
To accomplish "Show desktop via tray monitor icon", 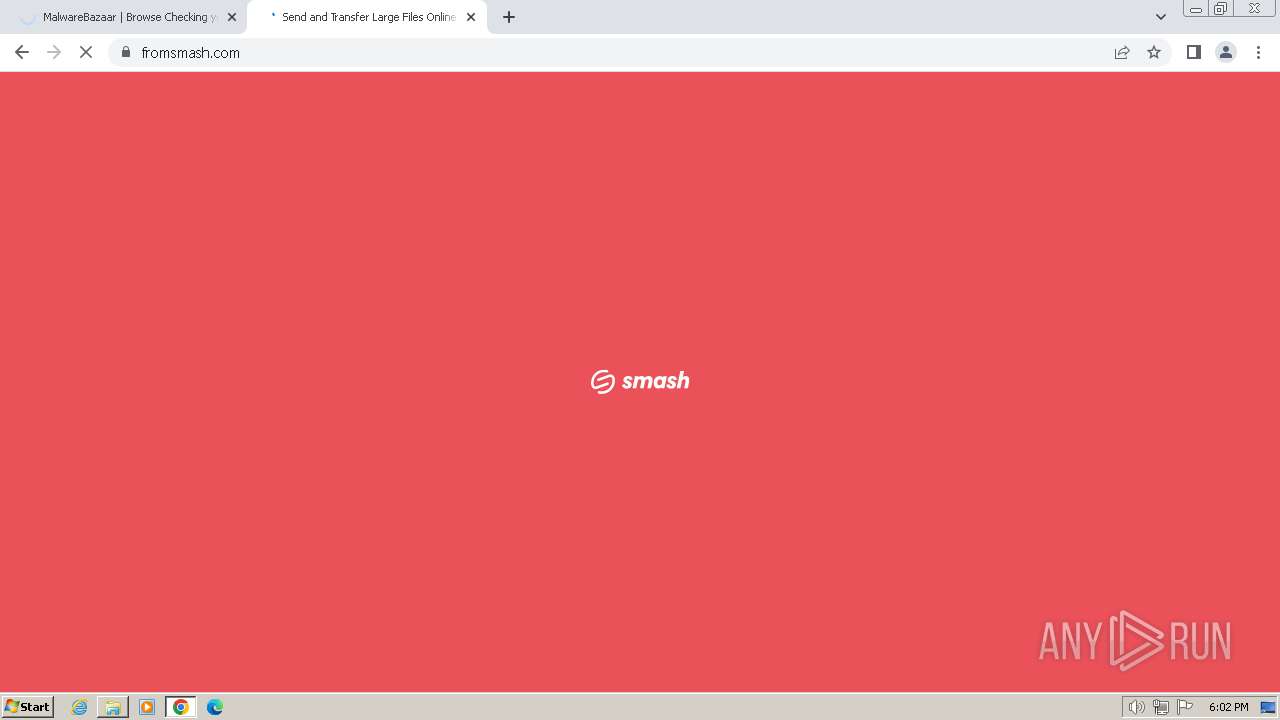I will point(1268,707).
